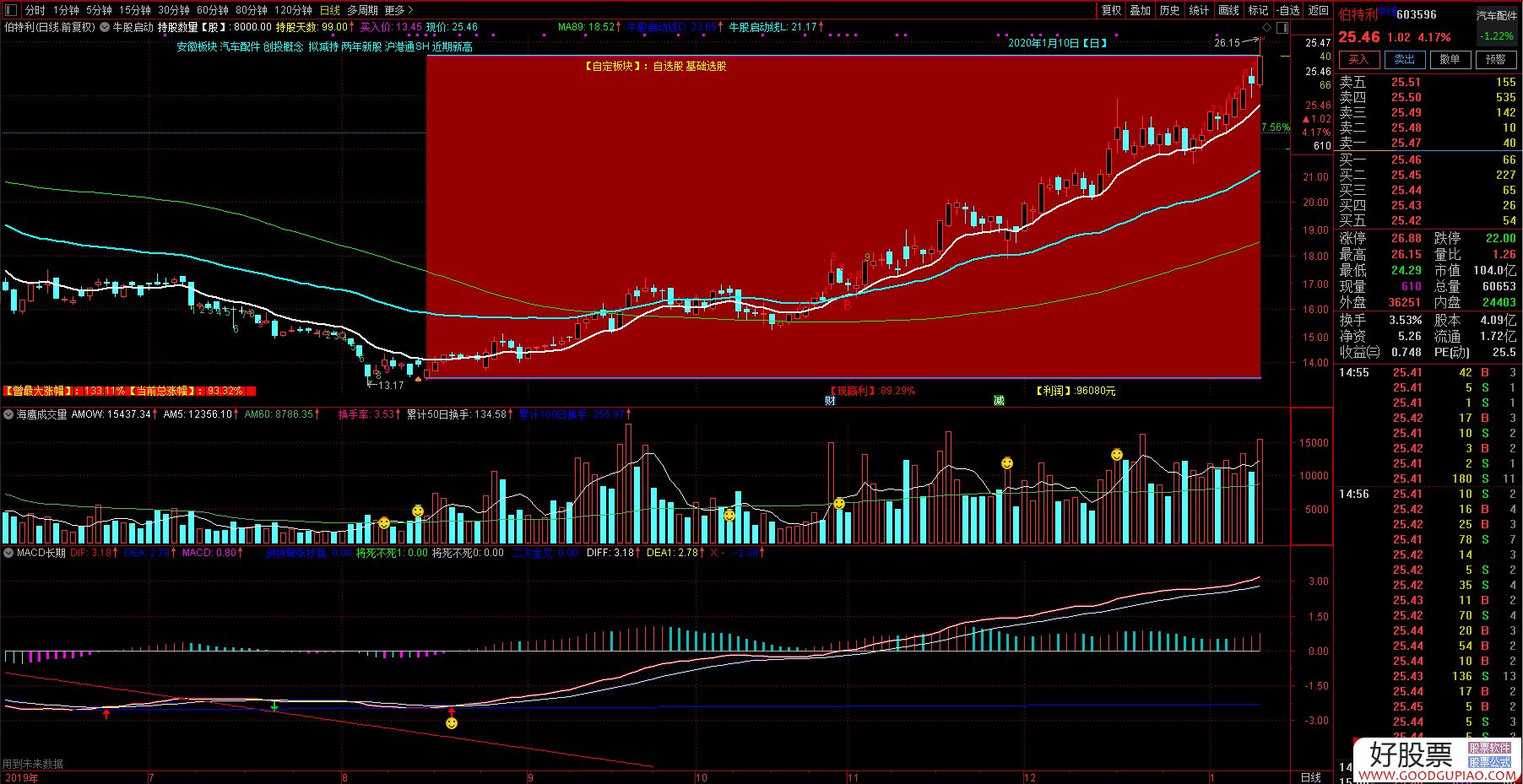Click the 复权 toolbar button

[1111, 10]
